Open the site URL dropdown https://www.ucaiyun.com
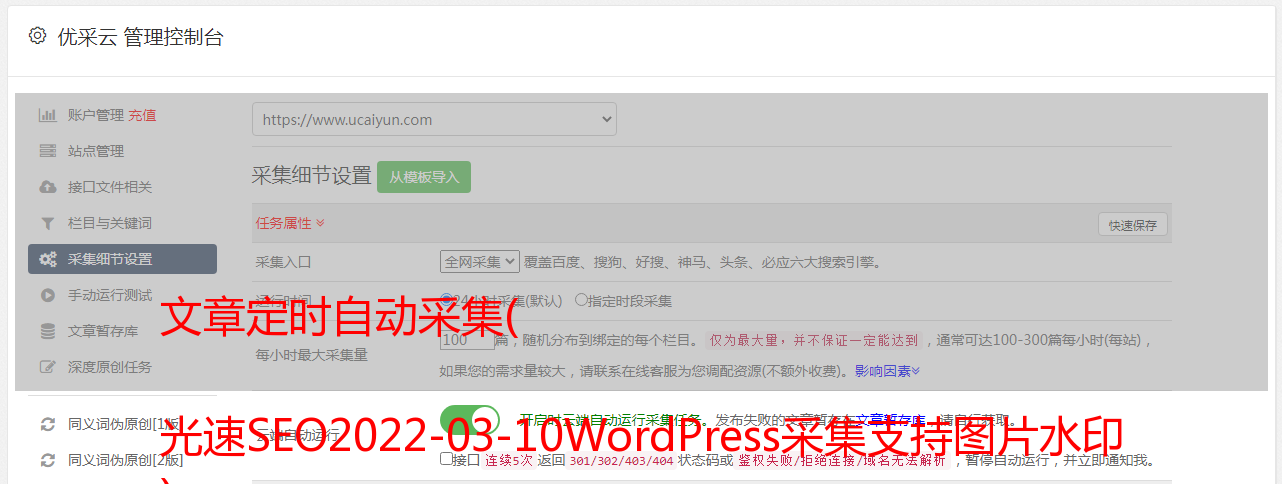1282x484 pixels. (434, 119)
